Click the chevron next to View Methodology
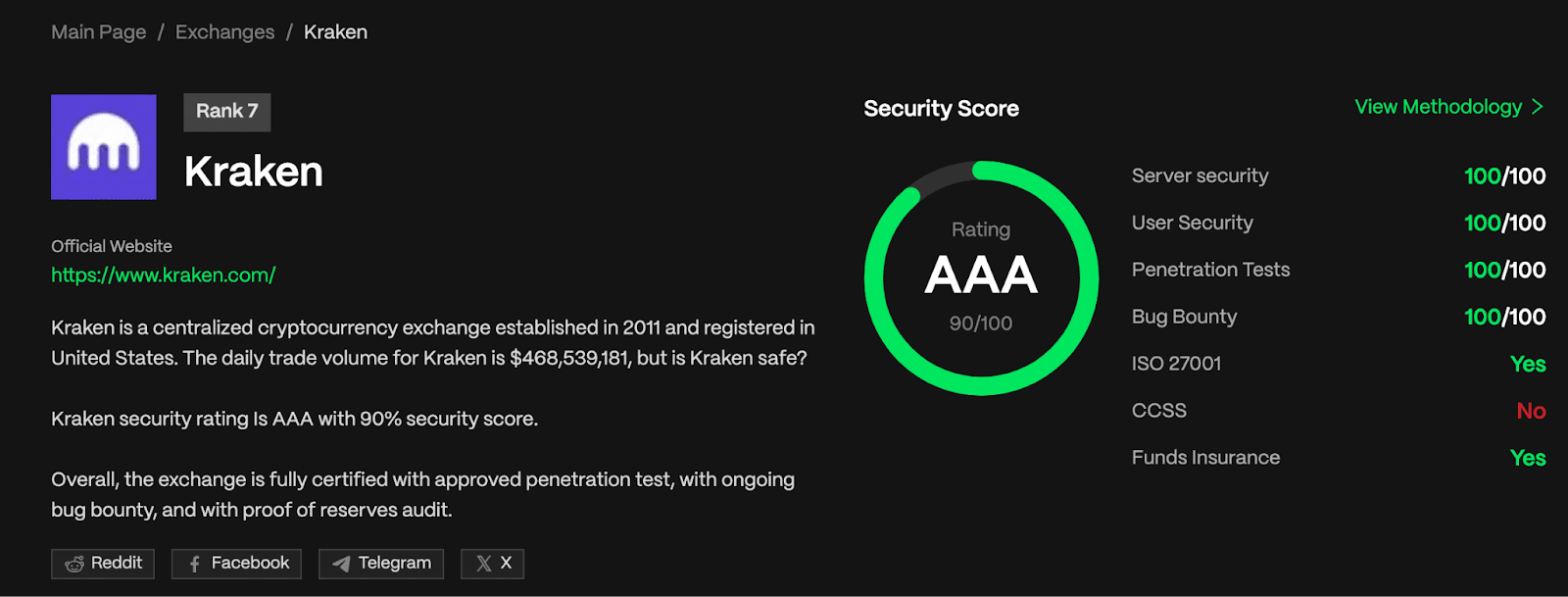 (x=1538, y=107)
